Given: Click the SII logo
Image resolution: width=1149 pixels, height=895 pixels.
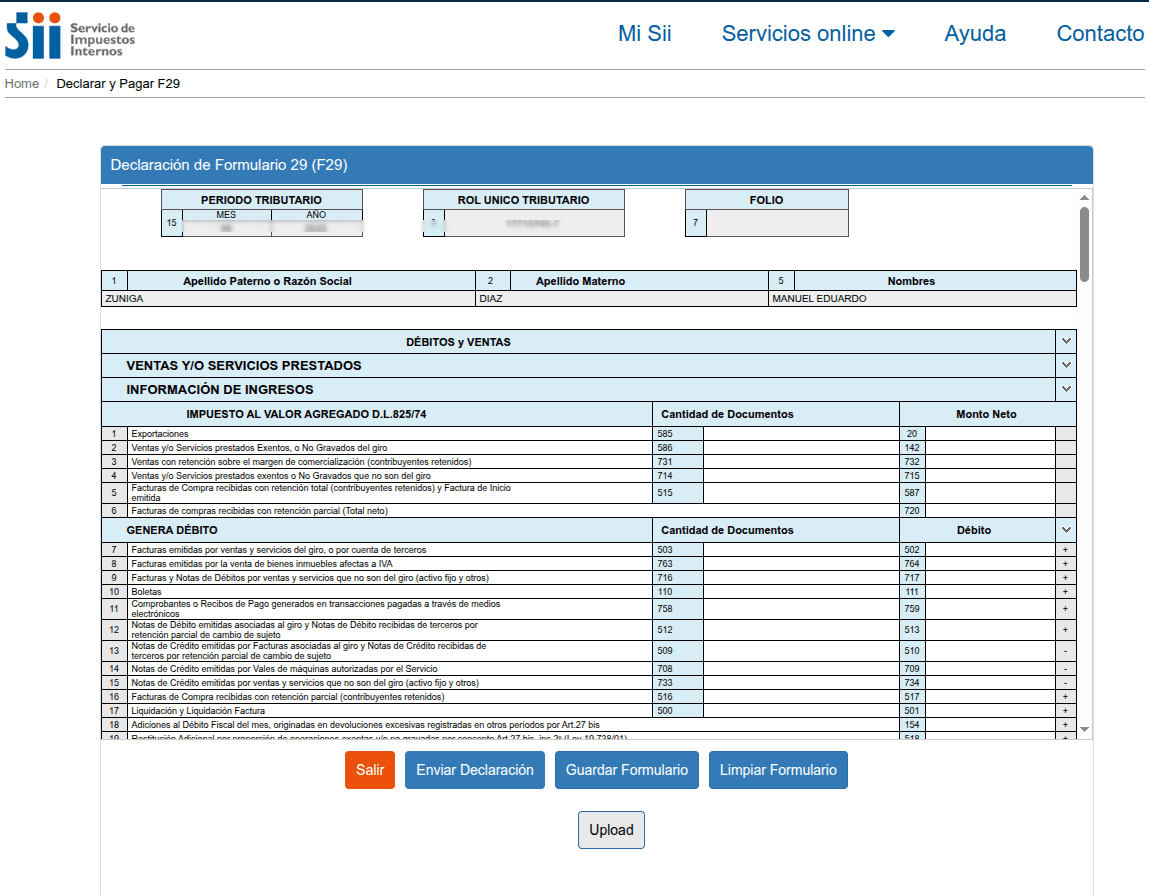Looking at the screenshot, I should (70, 36).
